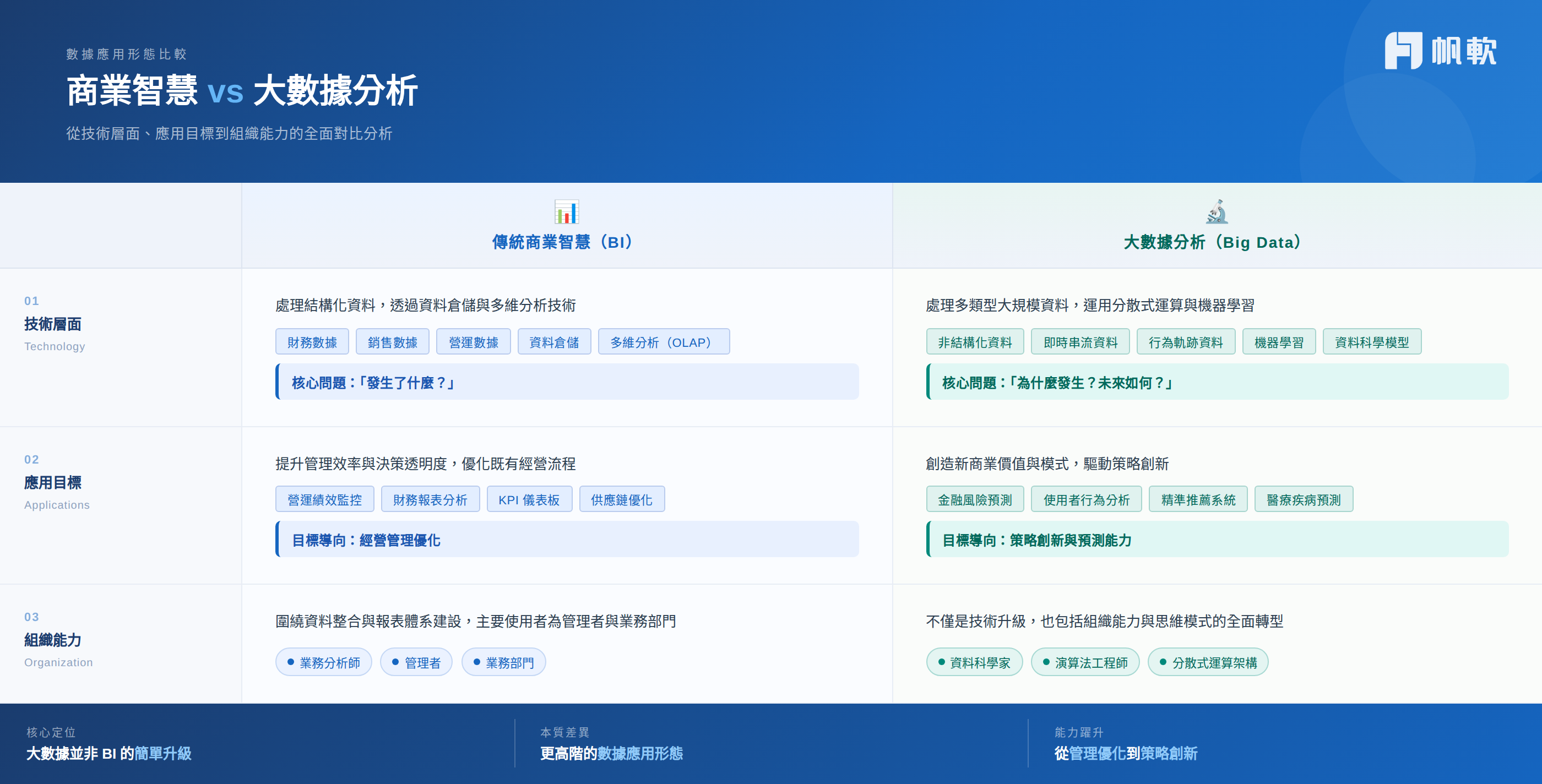The height and width of the screenshot is (784, 1542).
Task: Collapse the 03 組織能力 section
Action: tap(53, 640)
